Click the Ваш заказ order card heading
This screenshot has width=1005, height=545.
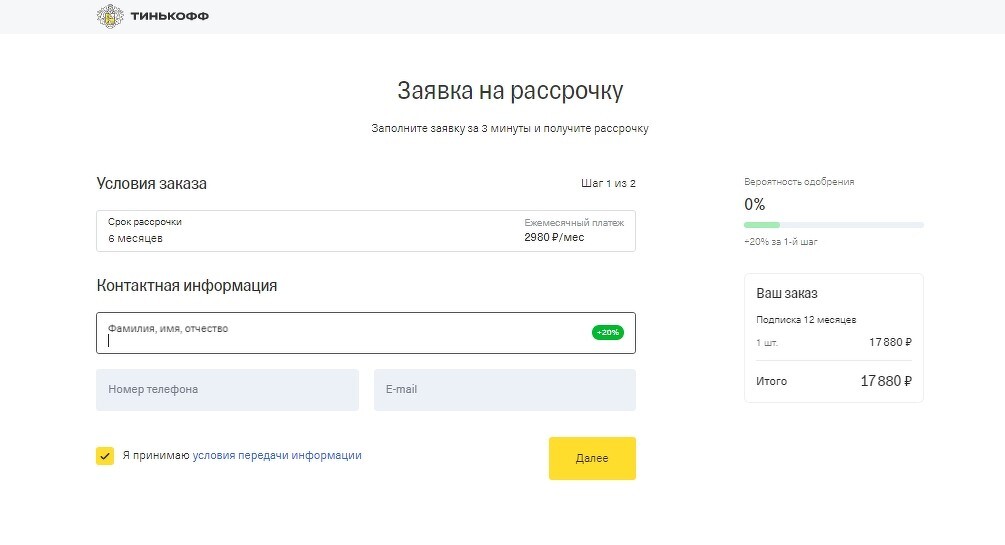click(787, 294)
